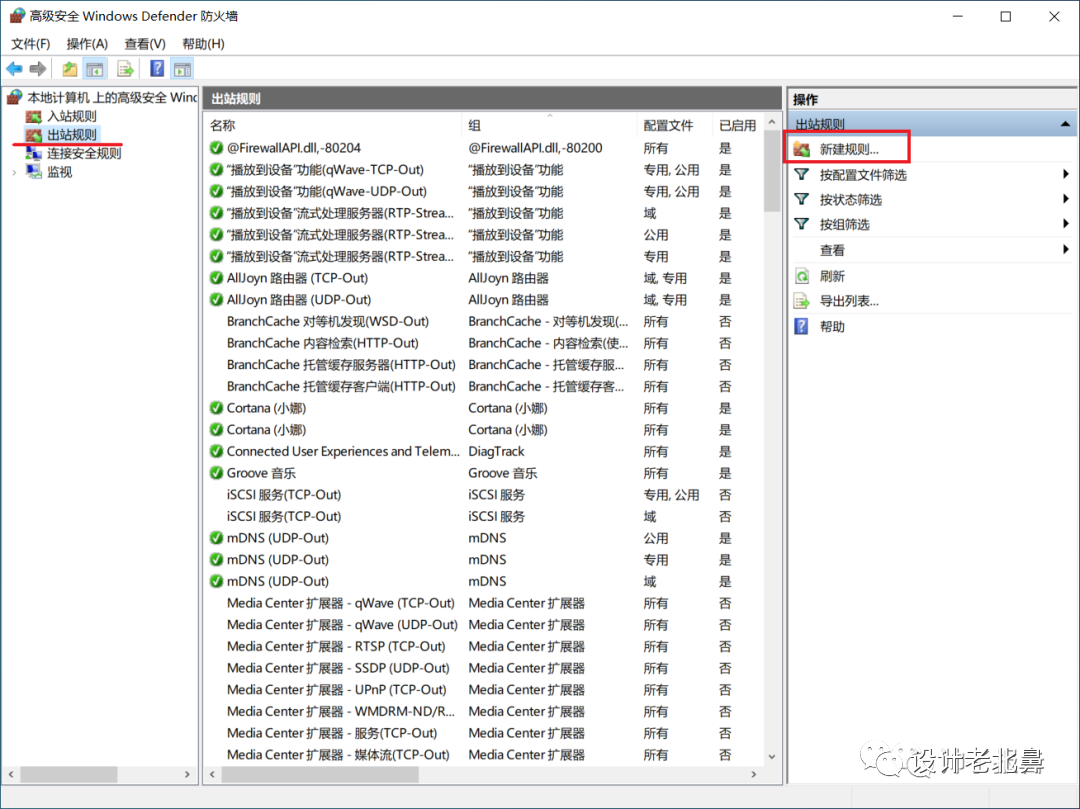Click the Export list toolbar icon

tap(125, 69)
